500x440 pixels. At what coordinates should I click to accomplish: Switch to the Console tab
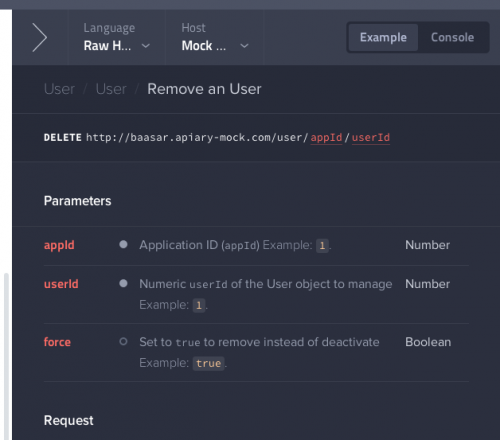(x=452, y=37)
